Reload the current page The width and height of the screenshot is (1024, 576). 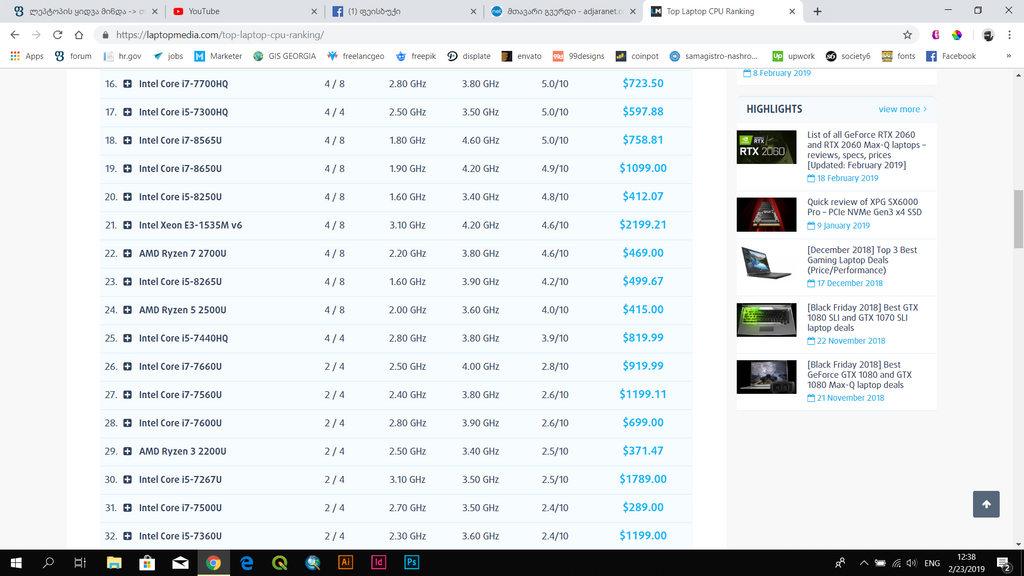57,35
